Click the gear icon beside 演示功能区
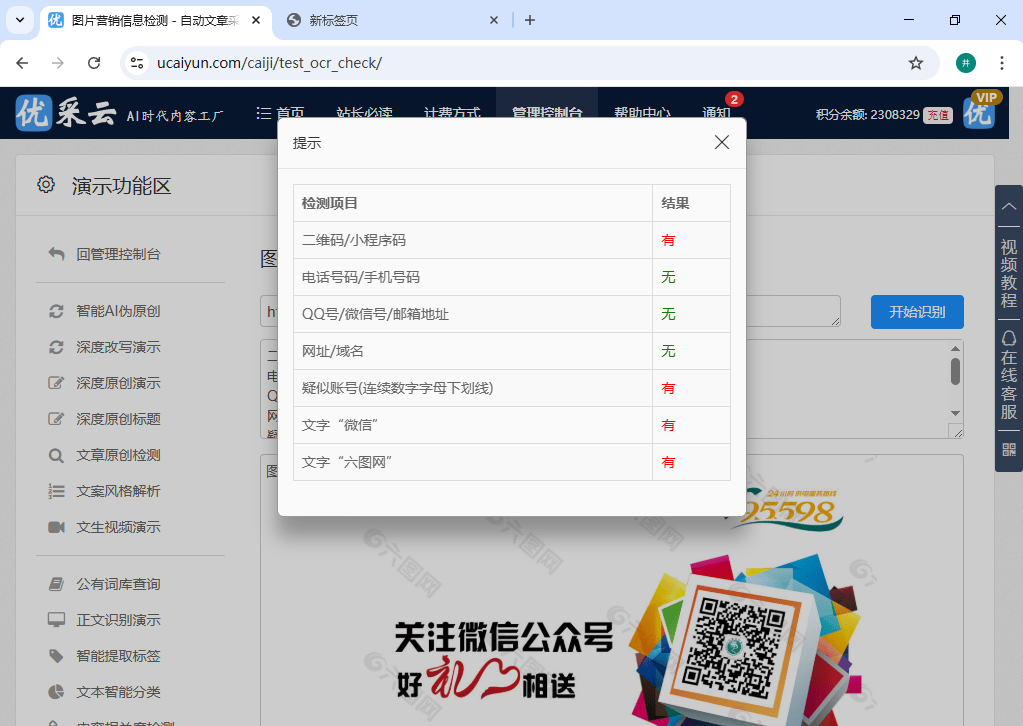 [45, 184]
